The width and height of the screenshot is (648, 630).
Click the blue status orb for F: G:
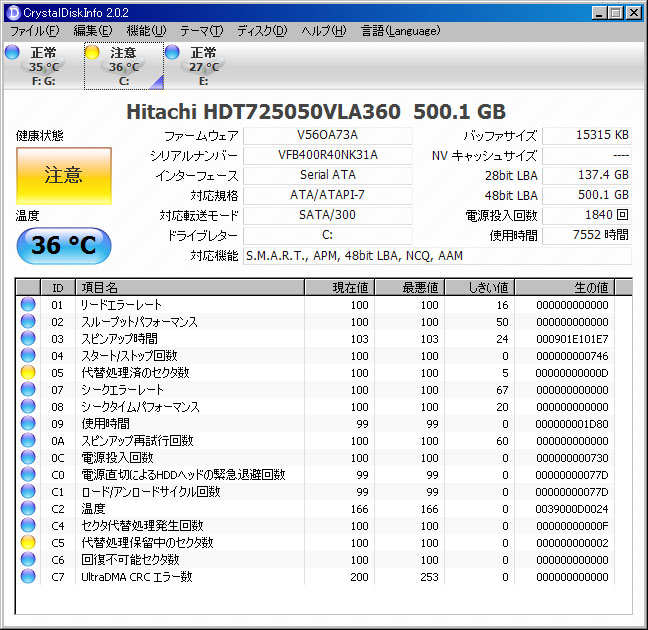[x=12, y=52]
